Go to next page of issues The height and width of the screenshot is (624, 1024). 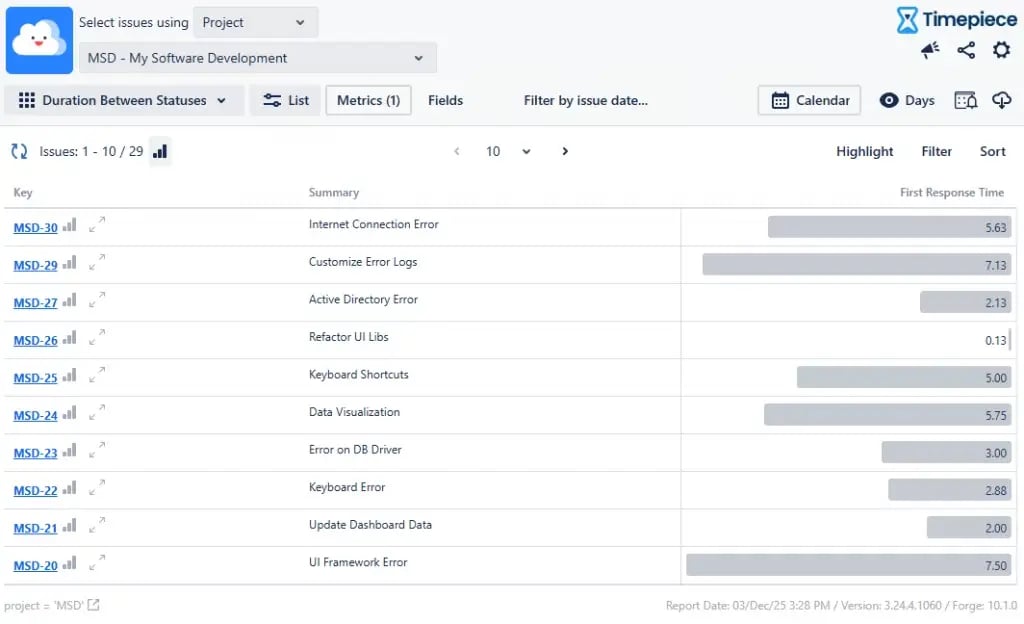[565, 152]
